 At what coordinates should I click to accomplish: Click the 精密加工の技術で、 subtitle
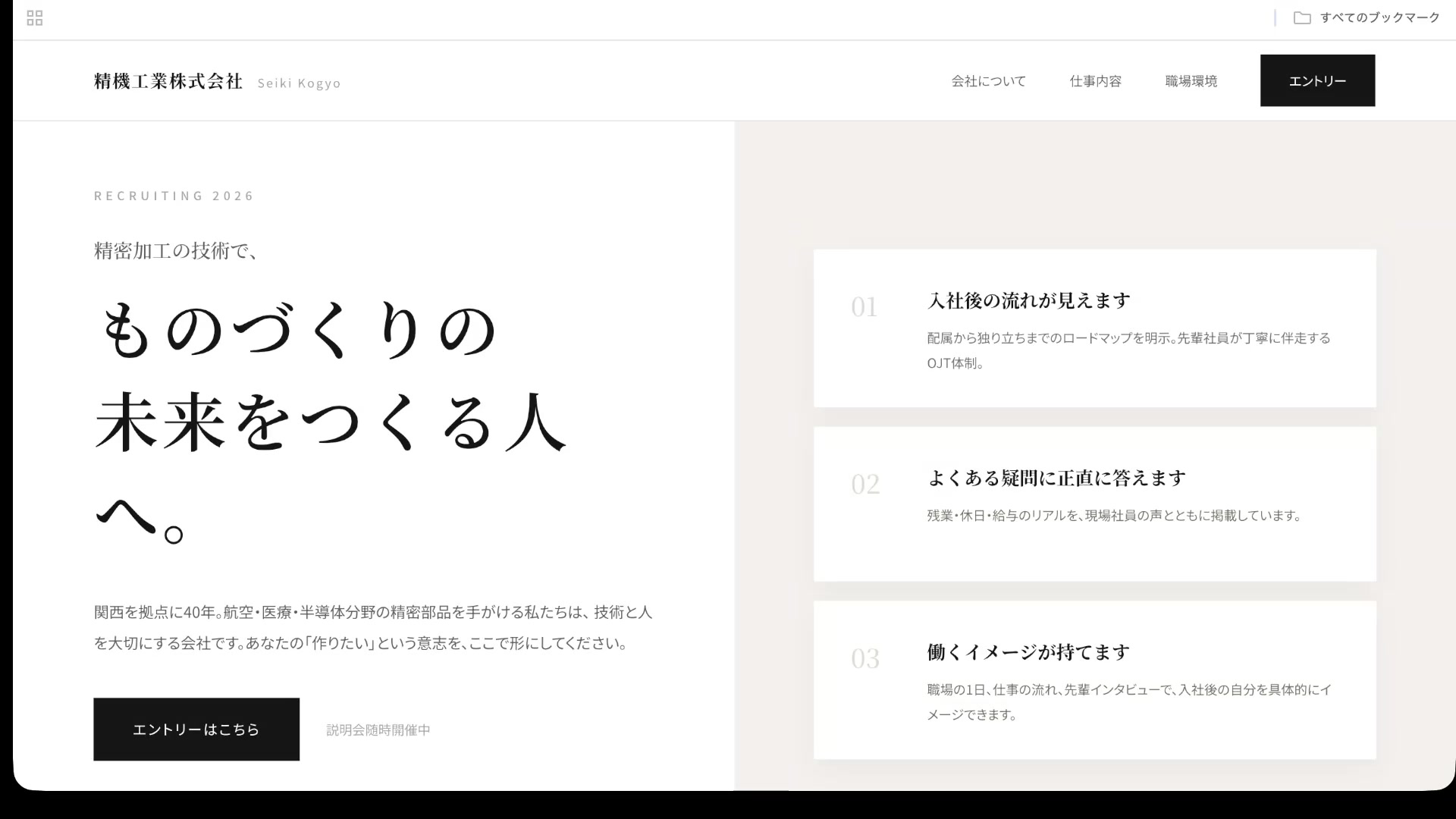(x=177, y=250)
